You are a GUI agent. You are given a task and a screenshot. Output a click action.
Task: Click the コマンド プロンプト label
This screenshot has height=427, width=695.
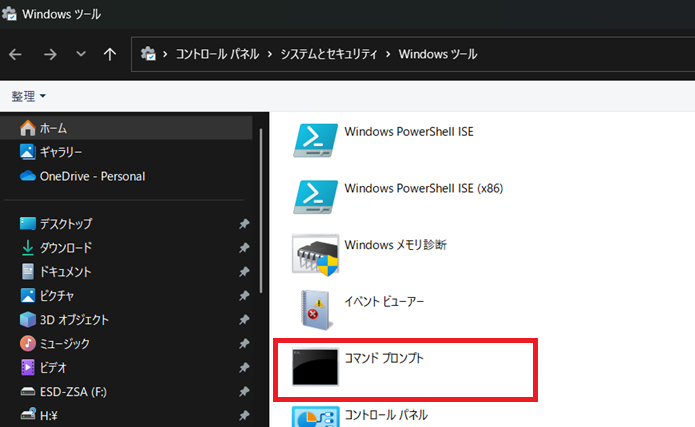click(384, 358)
